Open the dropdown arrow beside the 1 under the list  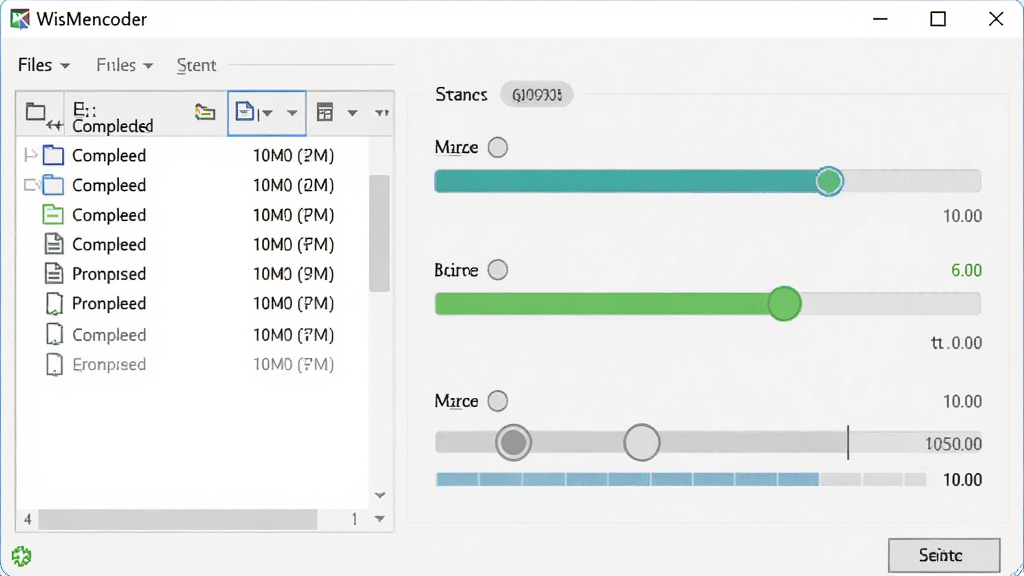tap(379, 519)
